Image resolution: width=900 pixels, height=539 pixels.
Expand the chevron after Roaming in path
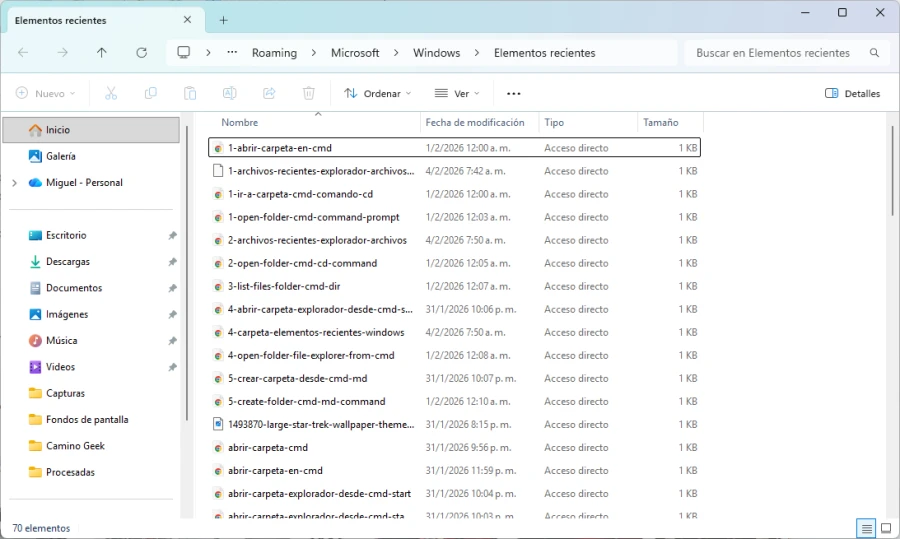point(314,53)
